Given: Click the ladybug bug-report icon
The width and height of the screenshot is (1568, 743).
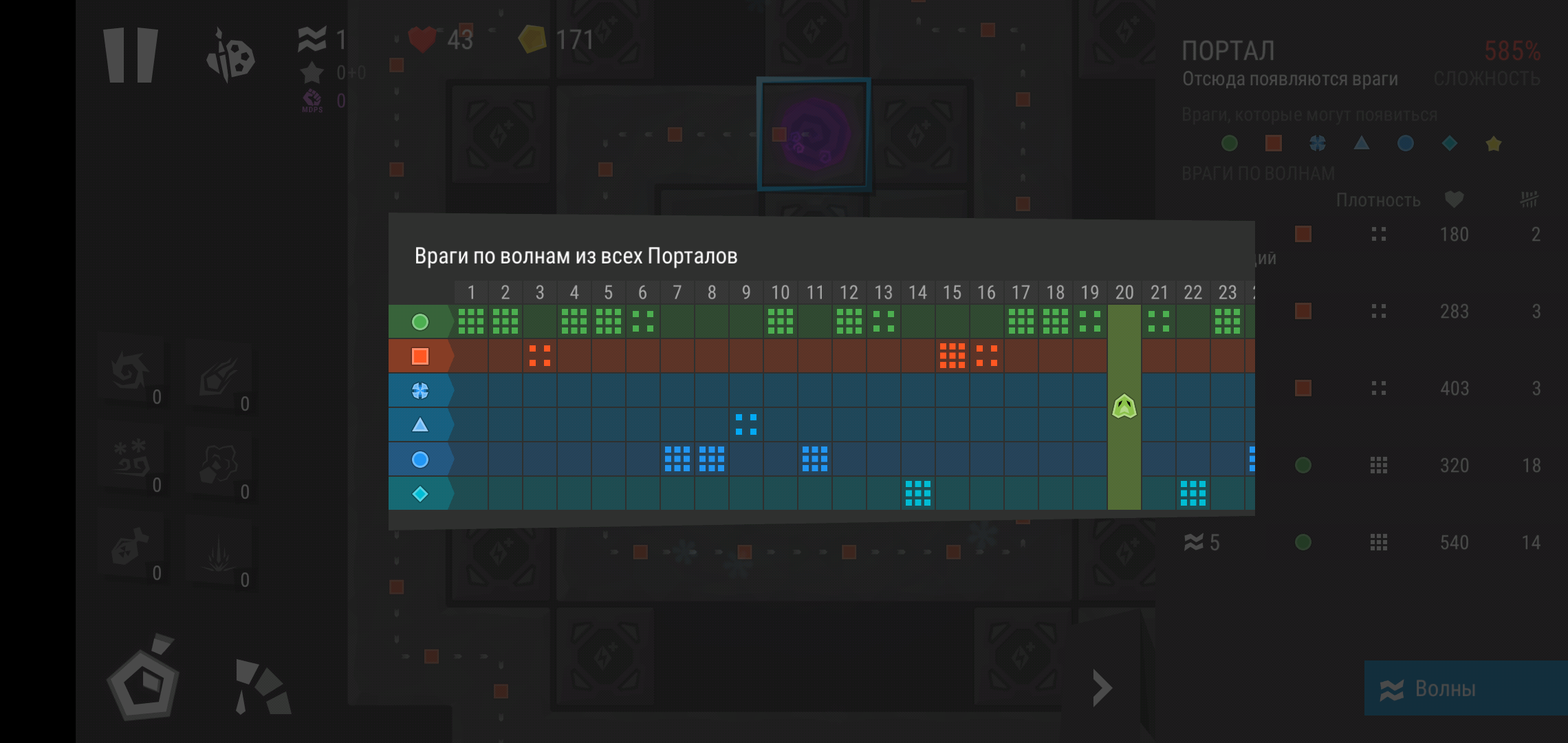Looking at the screenshot, I should point(231,56).
